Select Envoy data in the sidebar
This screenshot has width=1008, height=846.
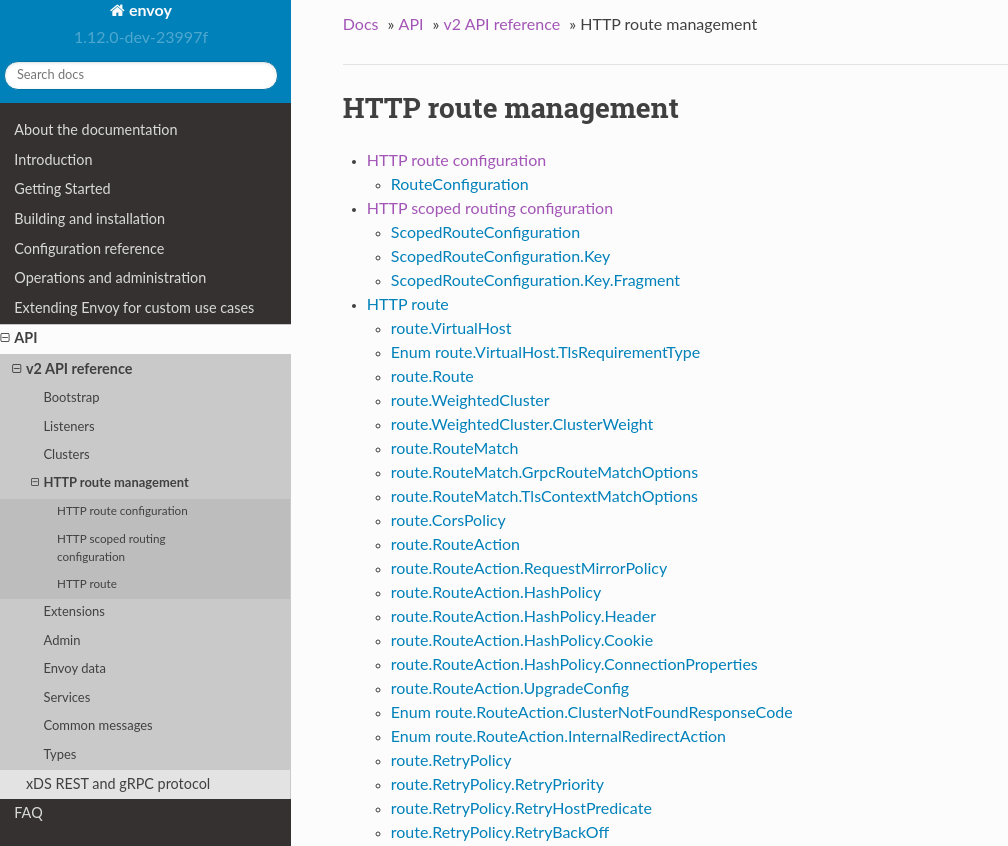[75, 669]
